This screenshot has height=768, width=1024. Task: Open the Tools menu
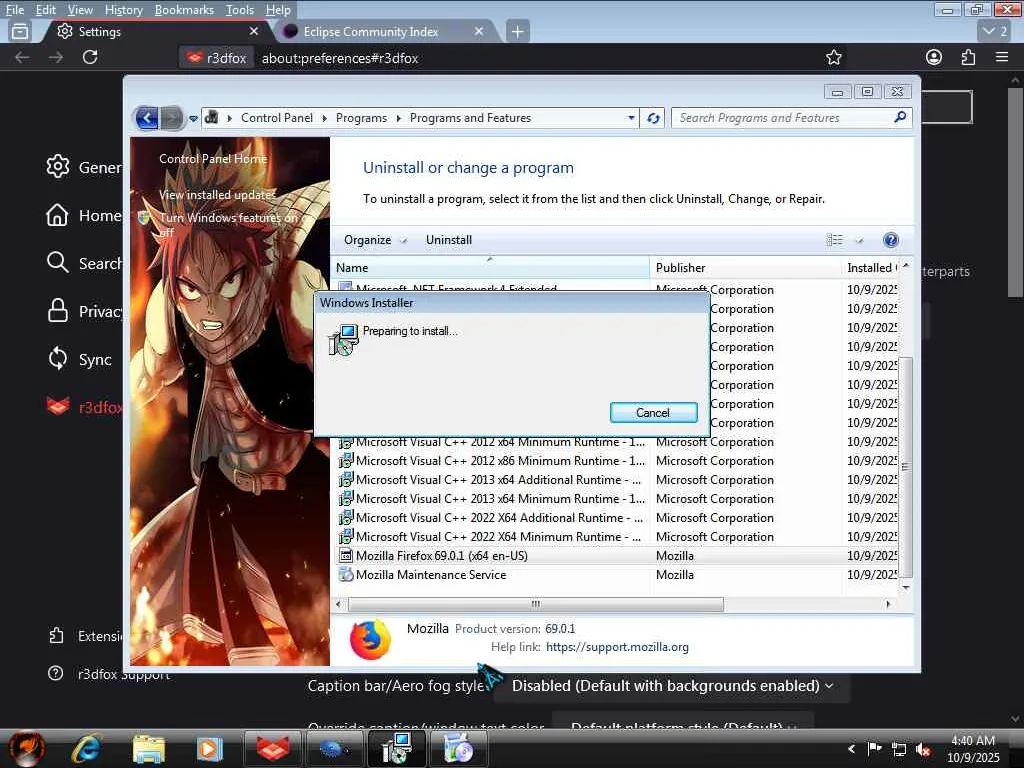[240, 10]
